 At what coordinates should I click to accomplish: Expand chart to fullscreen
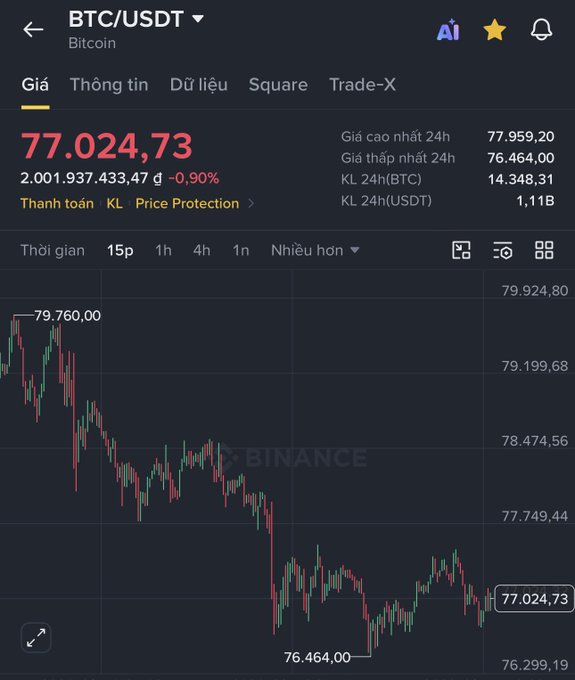36,638
